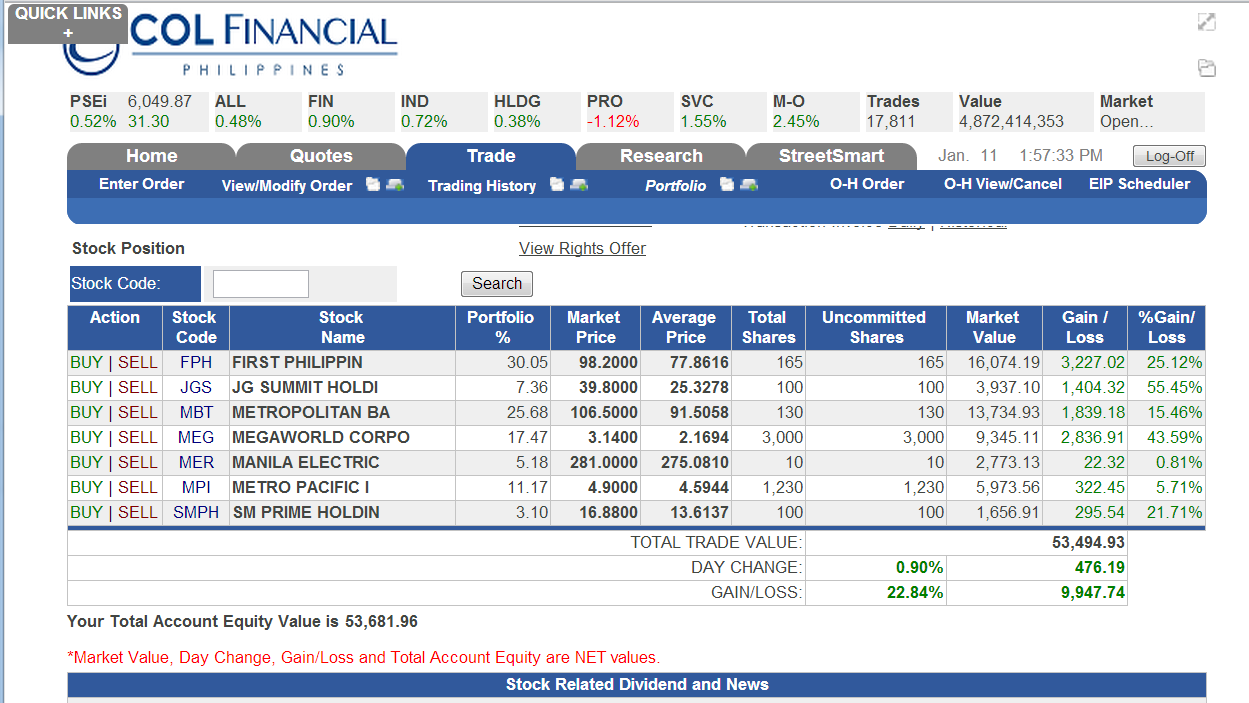Click the PRO sector ticker showing -1.12%
Viewport: 1249px width, 703px height.
[x=629, y=111]
